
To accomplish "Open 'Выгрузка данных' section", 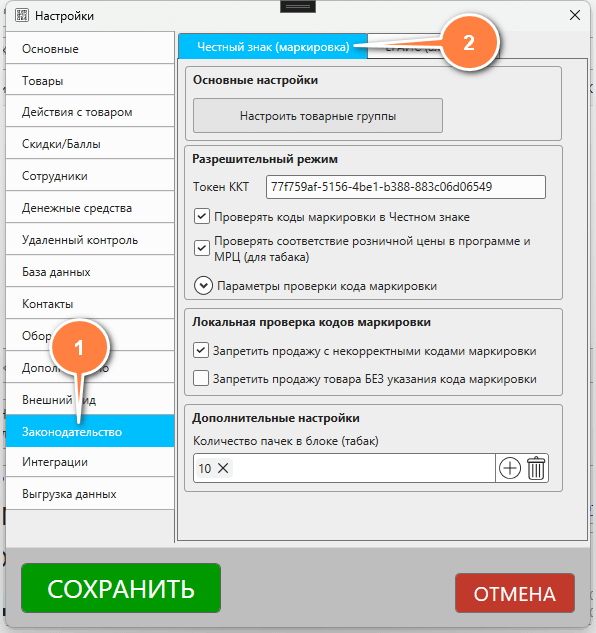I will pos(90,494).
